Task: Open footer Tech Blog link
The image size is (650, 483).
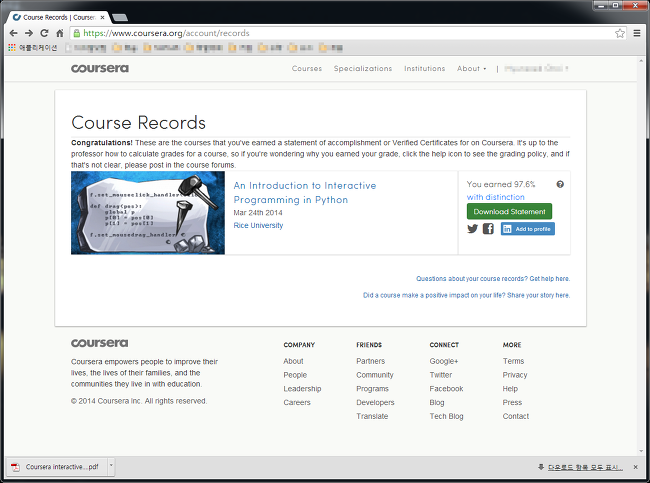Action: pyautogui.click(x=446, y=416)
